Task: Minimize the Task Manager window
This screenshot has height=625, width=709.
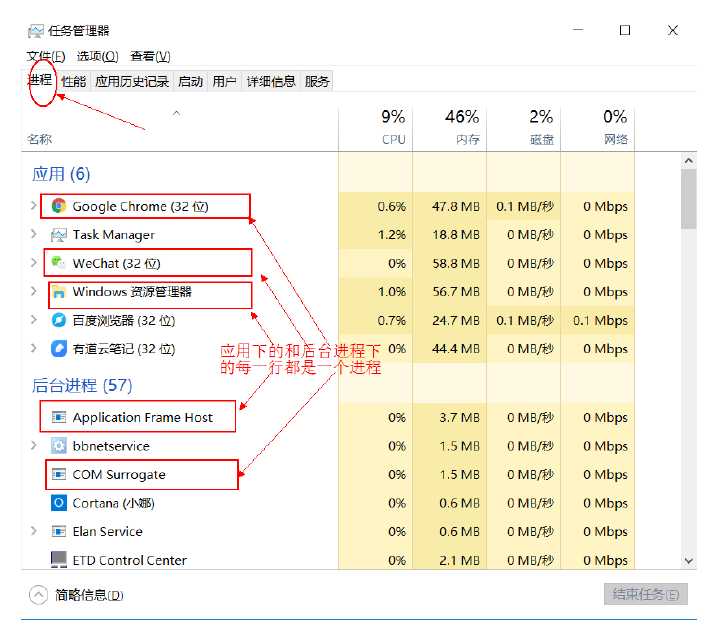Action: pyautogui.click(x=578, y=30)
